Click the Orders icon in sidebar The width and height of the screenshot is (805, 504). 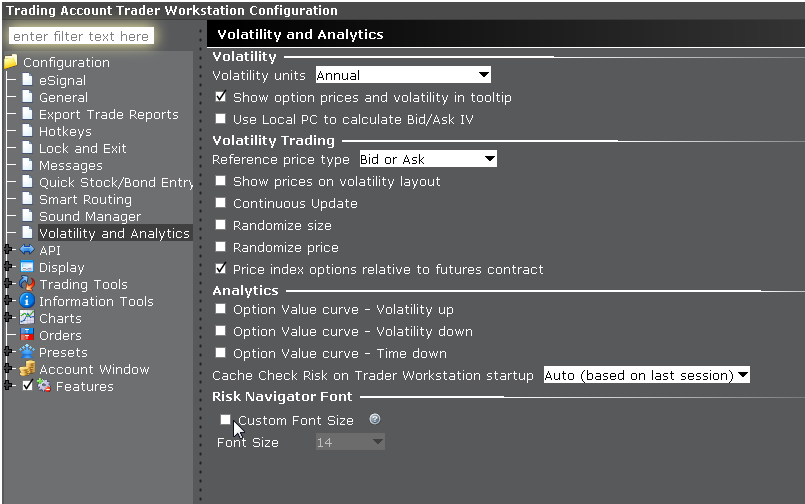(27, 335)
